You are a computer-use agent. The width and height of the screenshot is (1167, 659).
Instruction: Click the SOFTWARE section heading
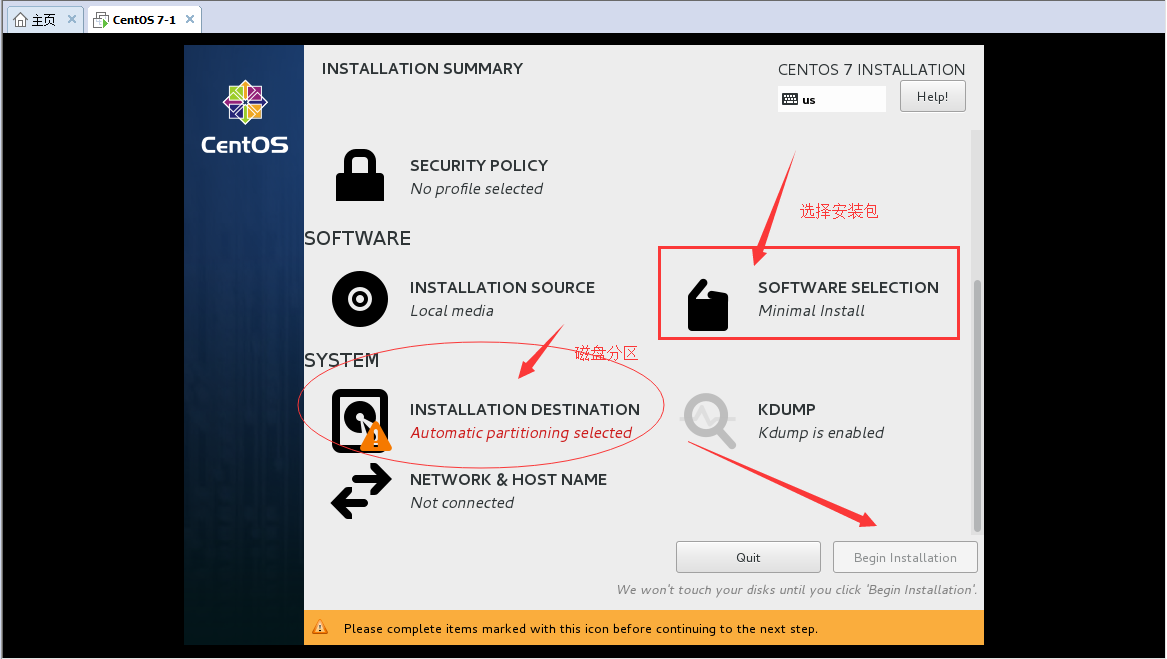tap(357, 238)
